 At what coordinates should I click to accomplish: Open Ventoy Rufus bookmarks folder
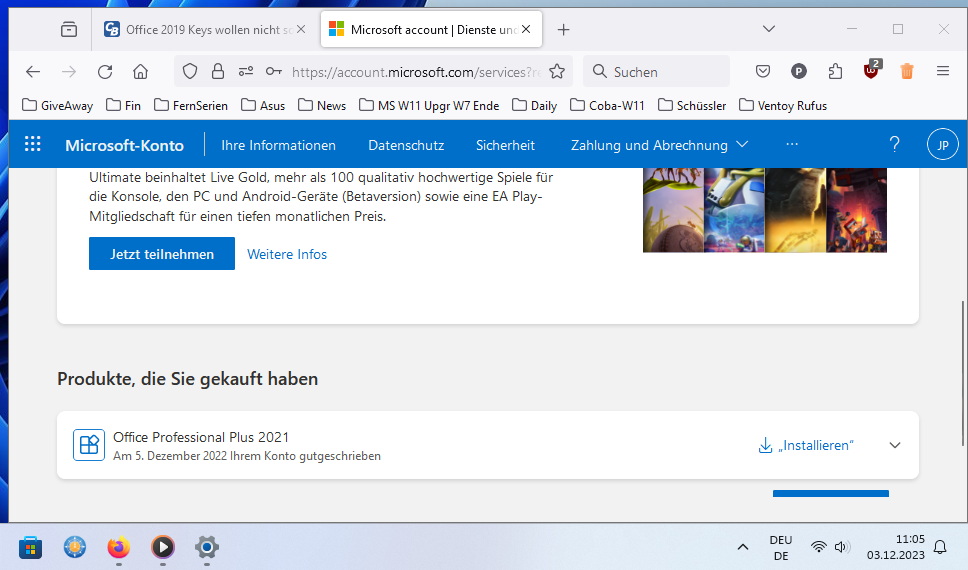(x=783, y=106)
